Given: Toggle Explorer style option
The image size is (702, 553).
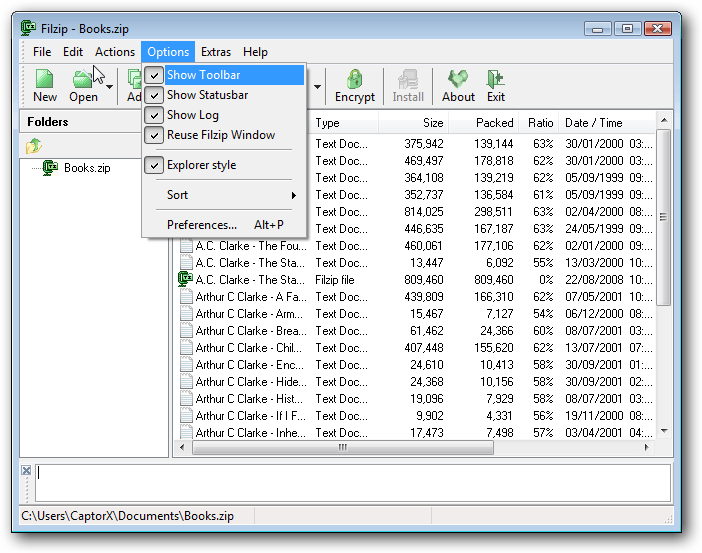Looking at the screenshot, I should (x=224, y=165).
